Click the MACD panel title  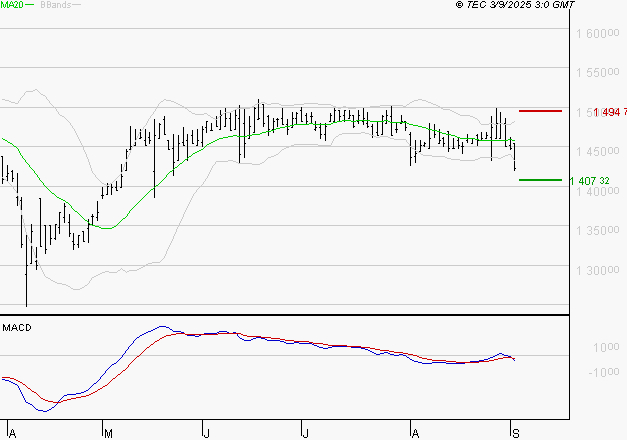15,327
